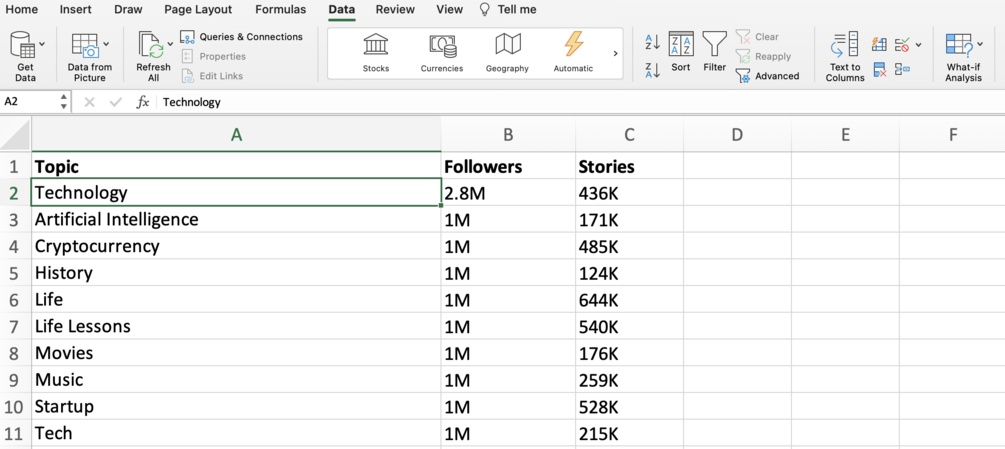Apply the Automatic data type
The width and height of the screenshot is (1005, 449).
573,51
